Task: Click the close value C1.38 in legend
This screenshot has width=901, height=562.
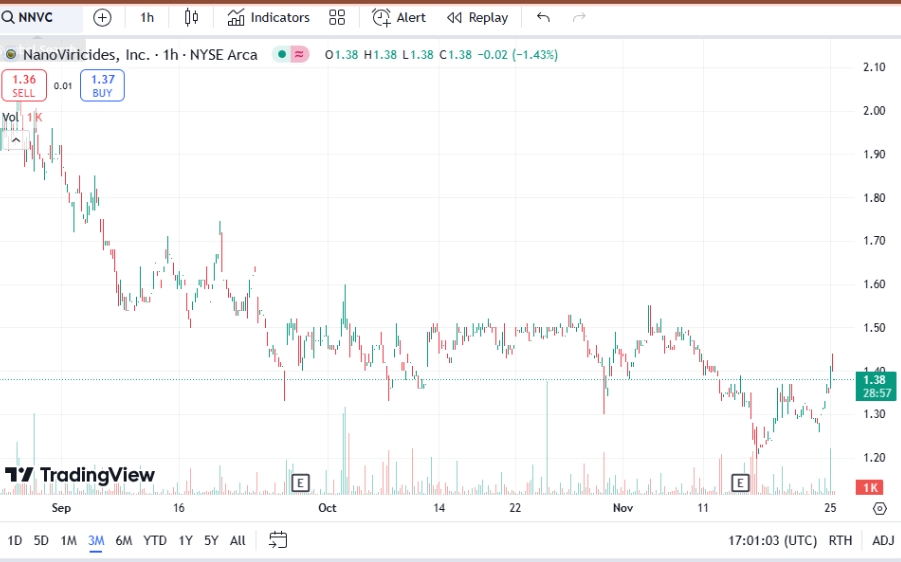Action: [456, 55]
